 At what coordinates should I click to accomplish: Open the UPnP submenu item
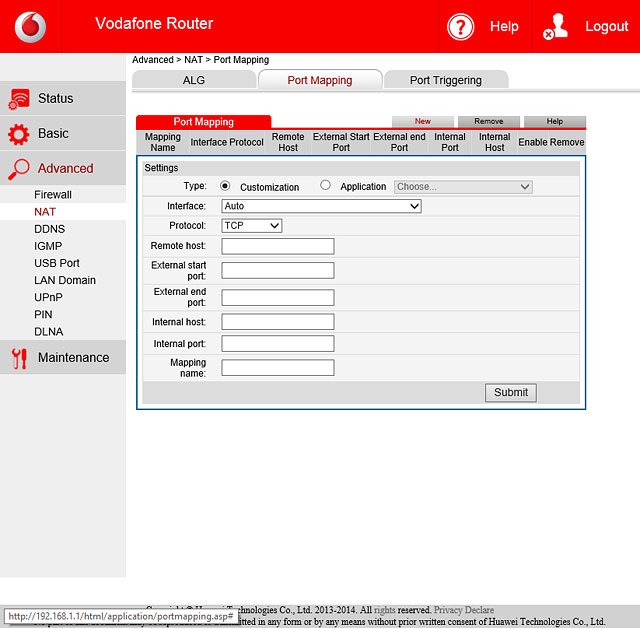pos(48,297)
